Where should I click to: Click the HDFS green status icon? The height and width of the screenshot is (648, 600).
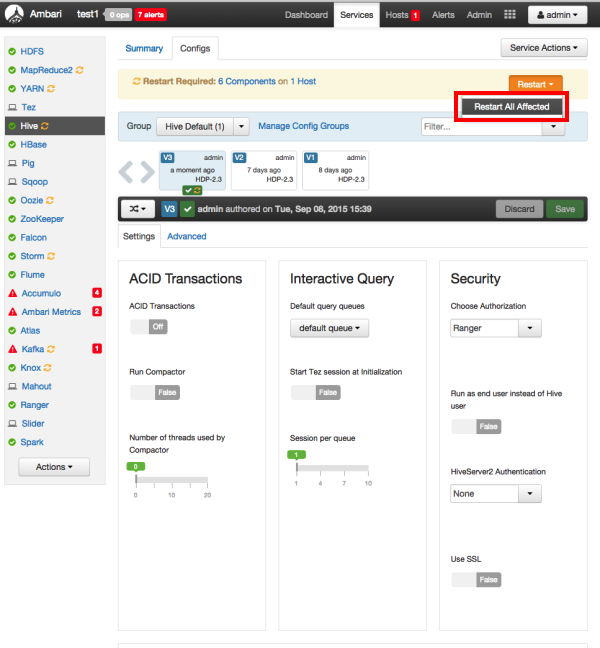[12, 51]
